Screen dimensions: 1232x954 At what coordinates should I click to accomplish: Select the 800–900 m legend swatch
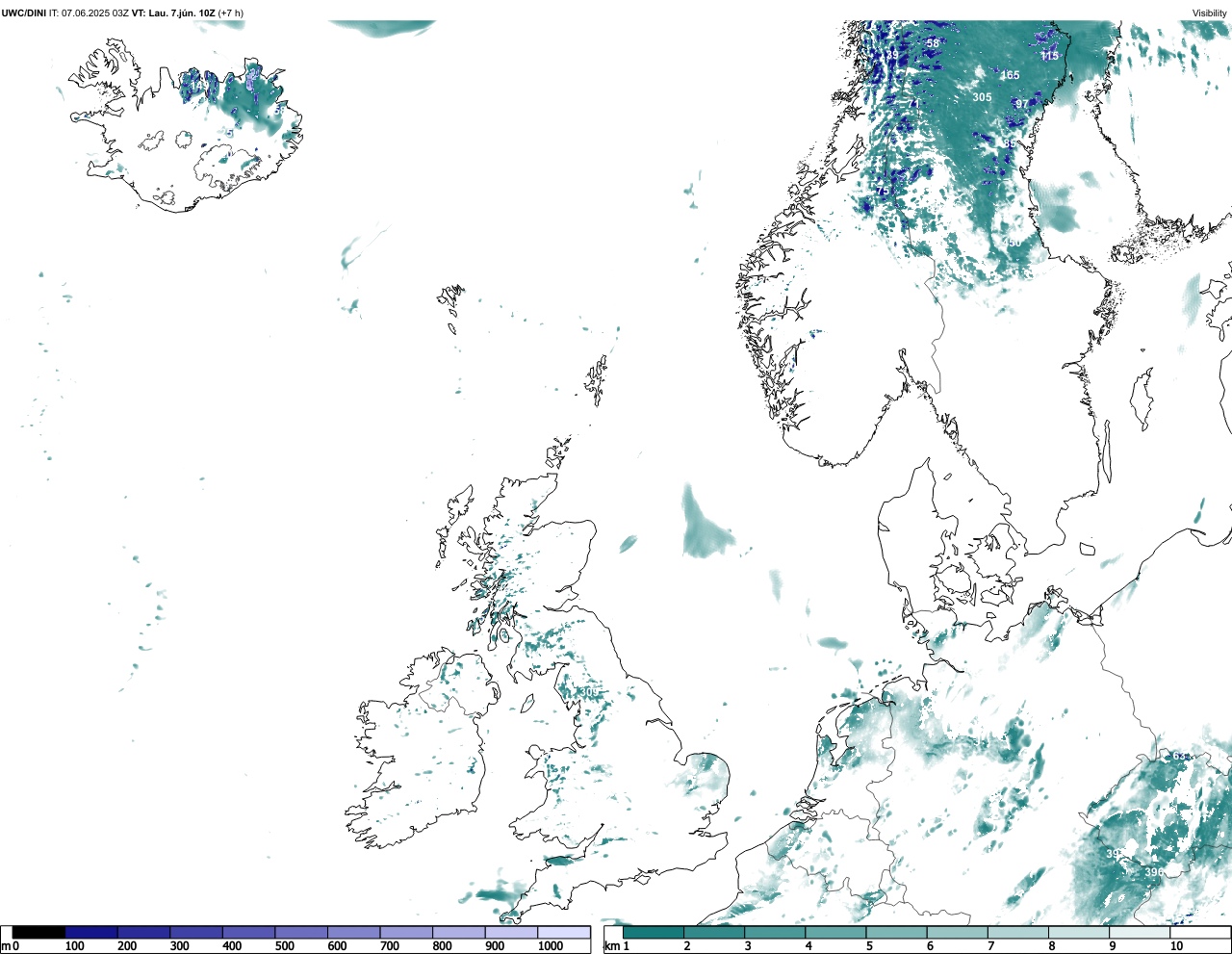click(x=459, y=932)
